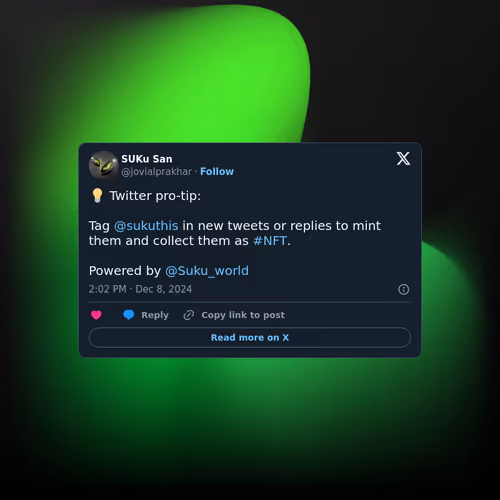Click Copy link to post text

(243, 315)
